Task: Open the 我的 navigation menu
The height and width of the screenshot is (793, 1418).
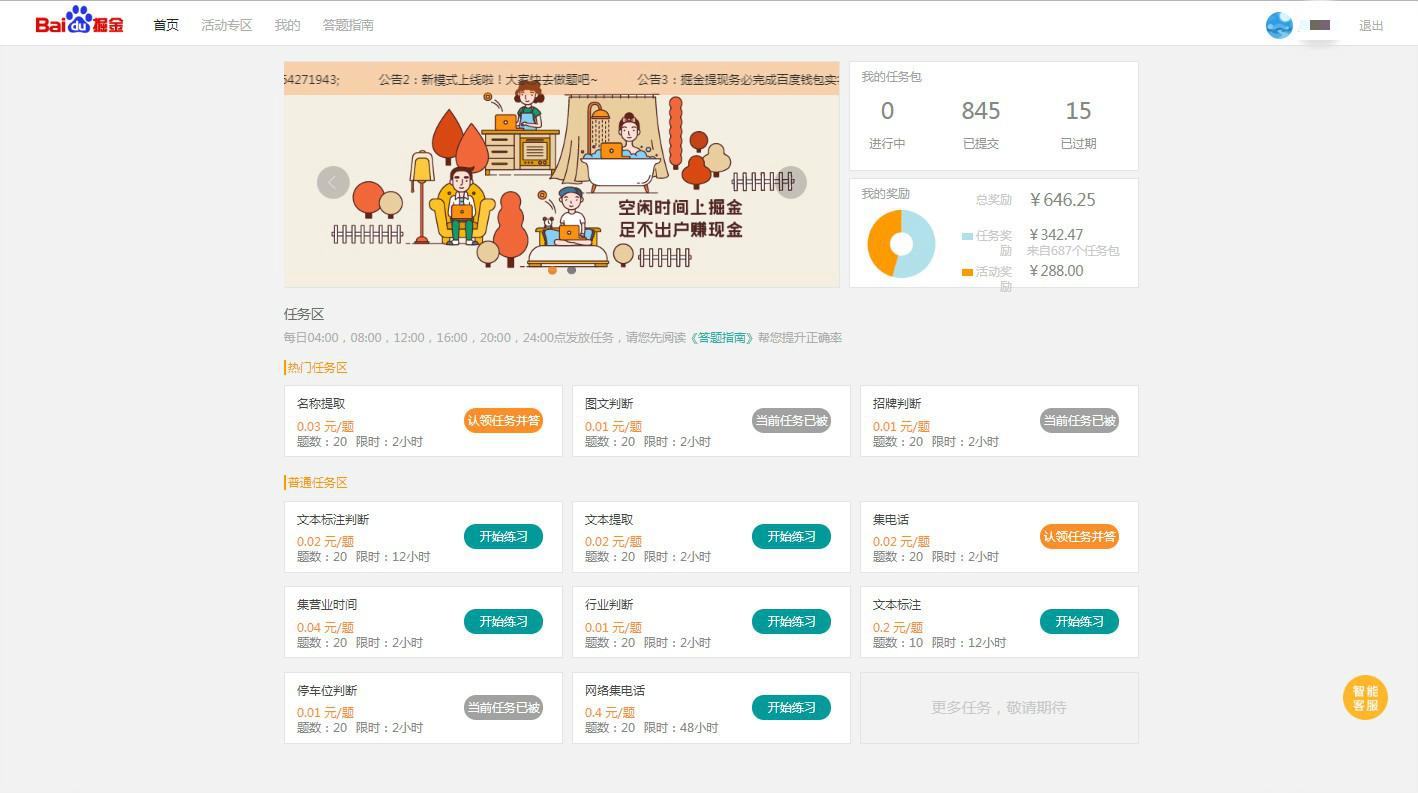Action: click(x=287, y=25)
